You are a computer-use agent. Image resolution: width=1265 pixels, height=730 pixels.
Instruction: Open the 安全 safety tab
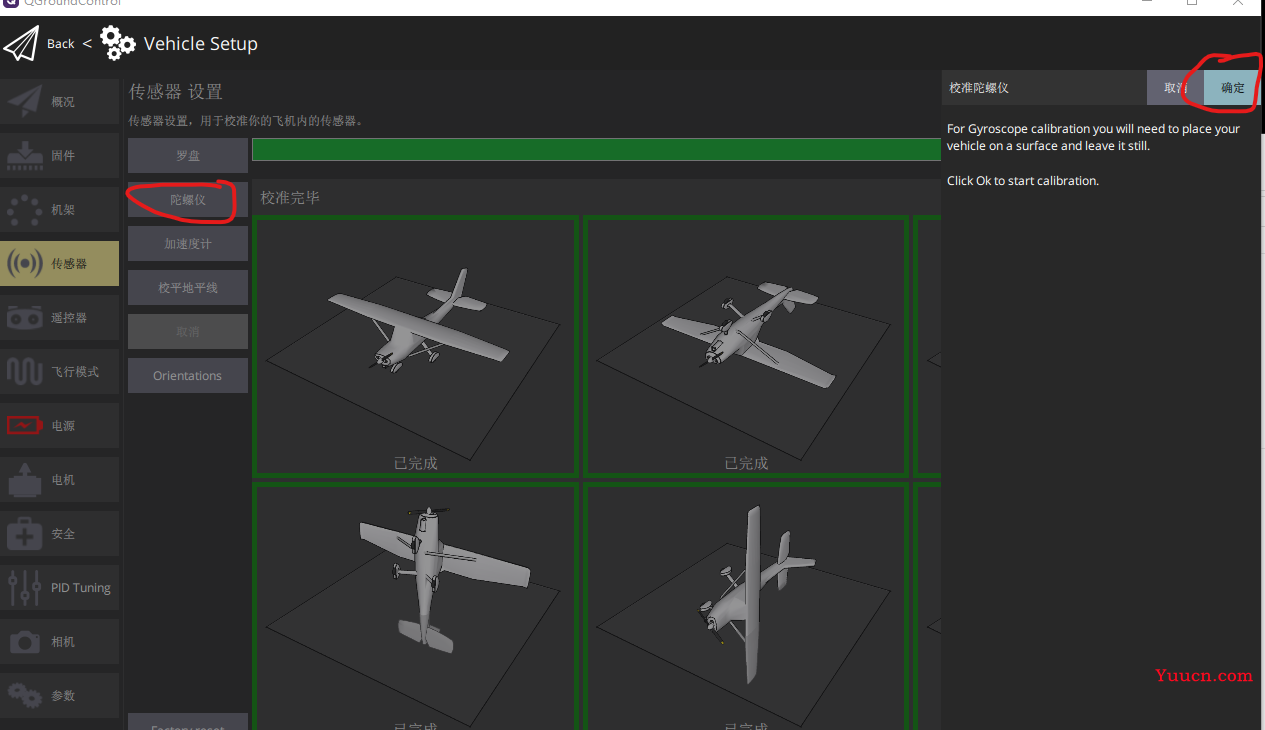pyautogui.click(x=60, y=534)
